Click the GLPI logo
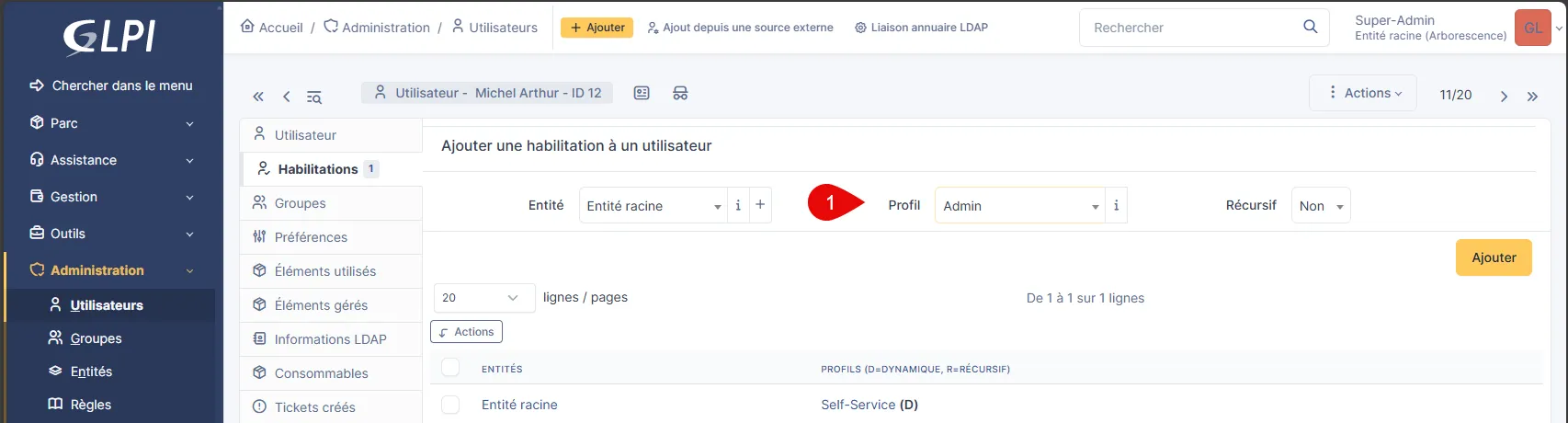The width and height of the screenshot is (1568, 423). pyautogui.click(x=108, y=37)
